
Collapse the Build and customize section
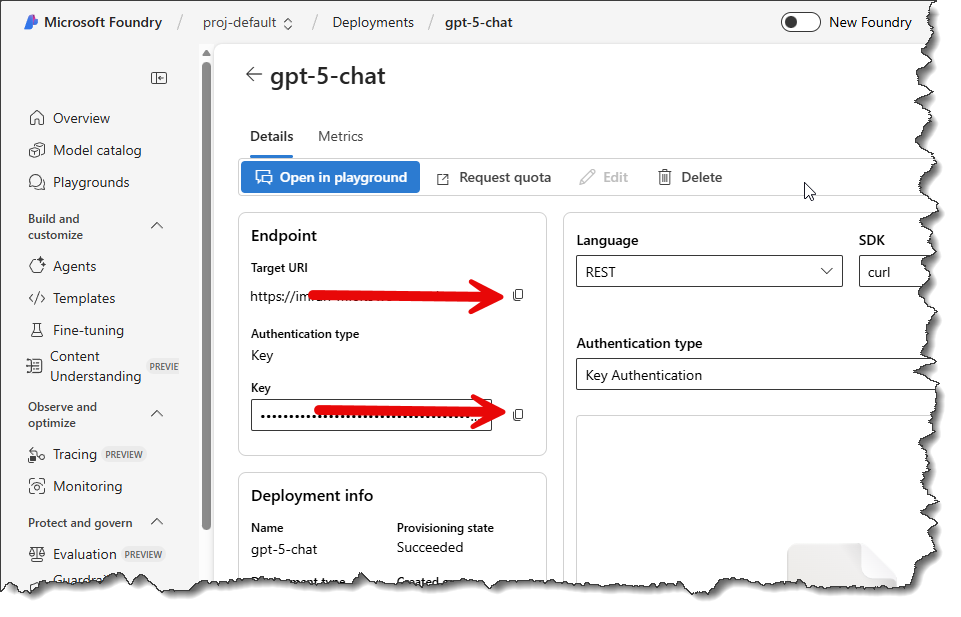[x=157, y=226]
